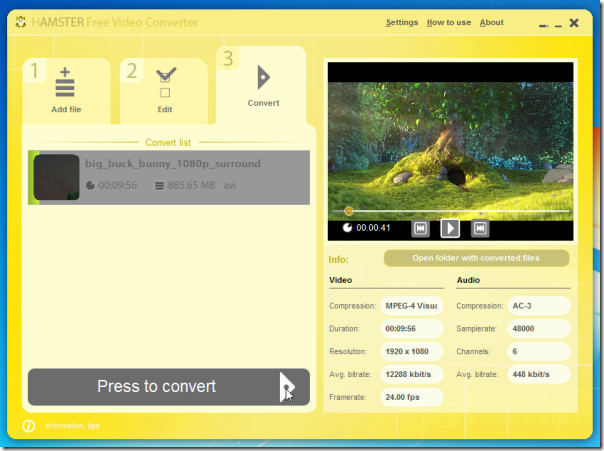Skip to next frame in preview
This screenshot has width=604, height=451.
480,228
